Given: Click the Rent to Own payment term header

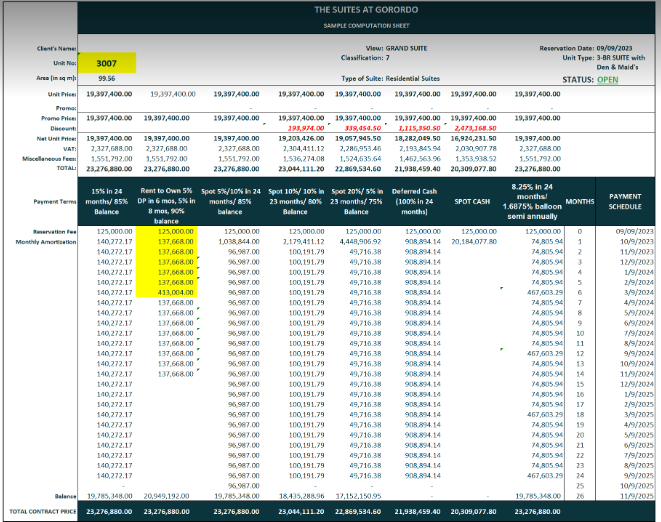Looking at the screenshot, I should coord(170,183).
